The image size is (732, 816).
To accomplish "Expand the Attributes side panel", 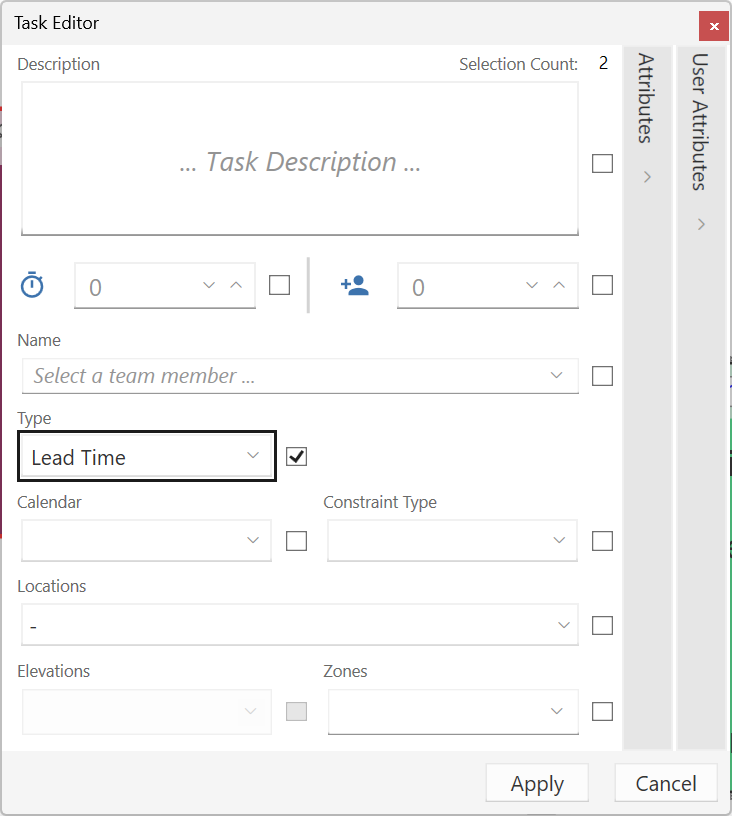I will click(647, 177).
